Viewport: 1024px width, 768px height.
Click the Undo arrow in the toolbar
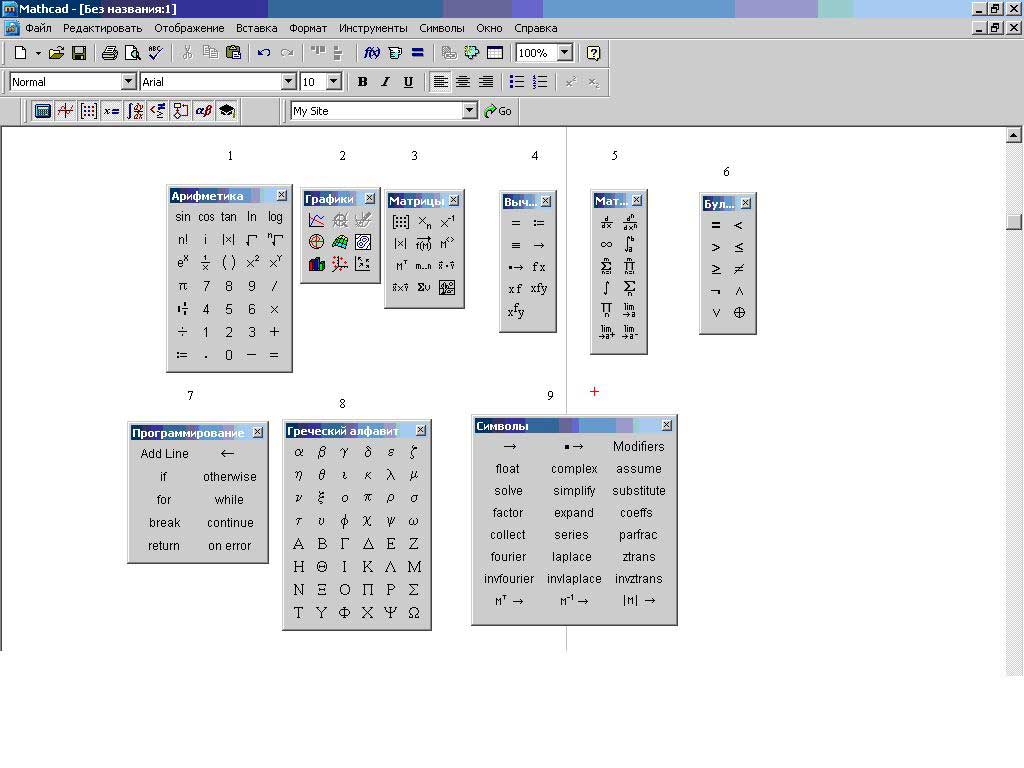[264, 53]
